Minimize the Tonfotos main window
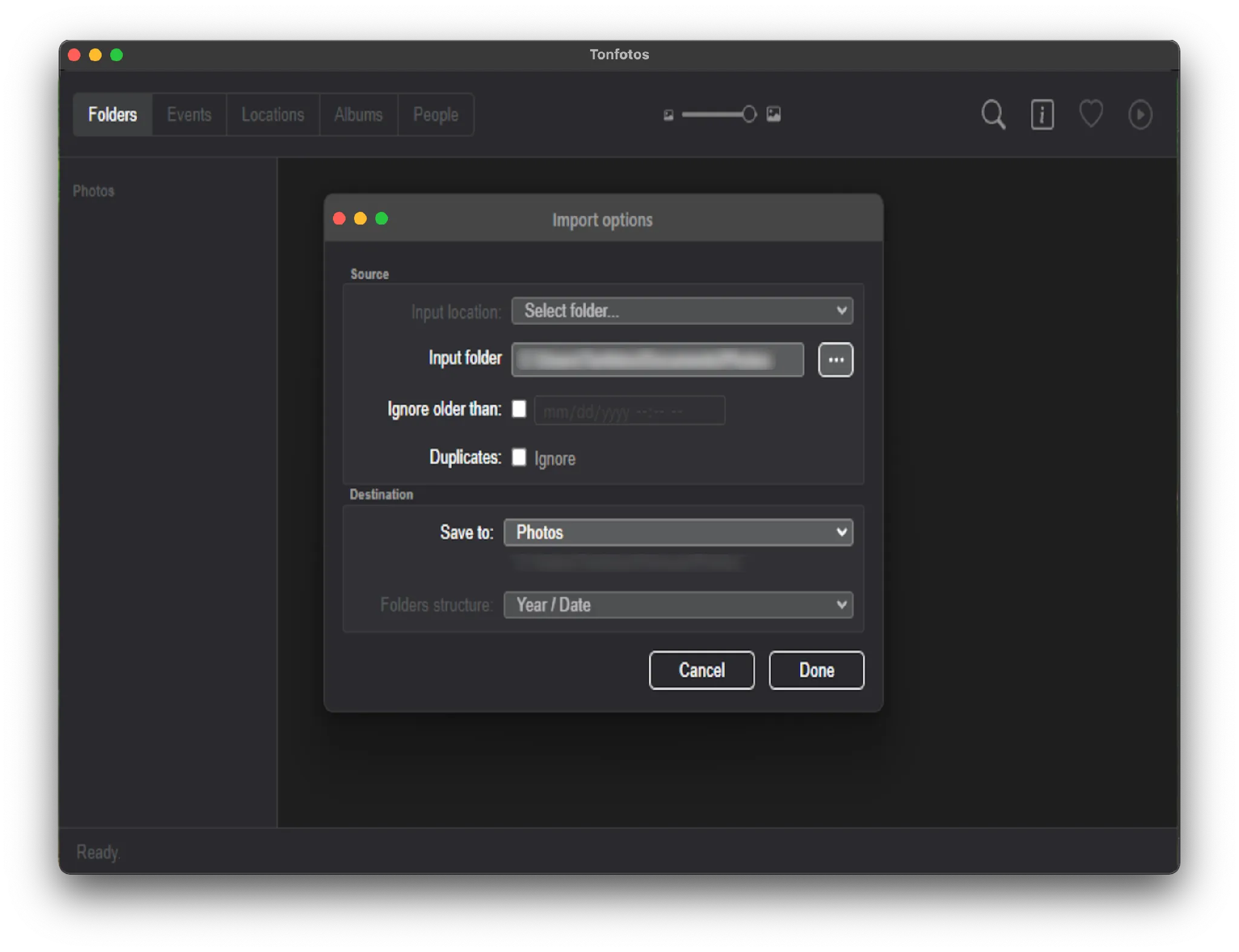 coord(95,55)
